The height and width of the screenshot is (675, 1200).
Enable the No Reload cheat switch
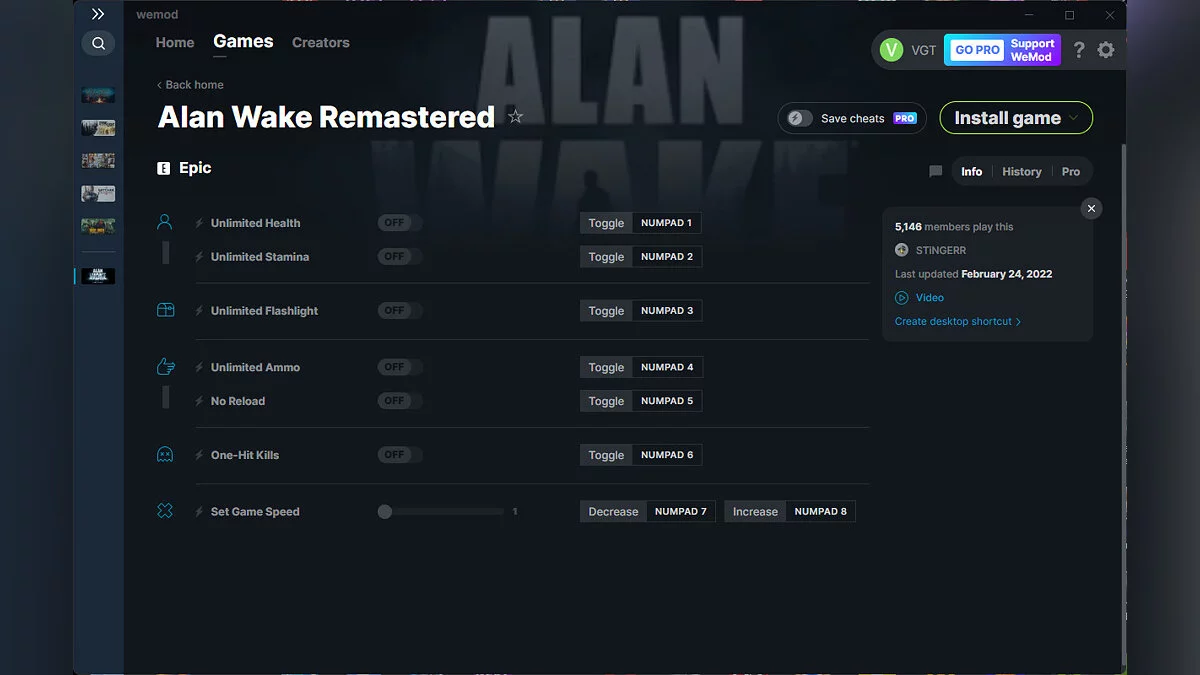coord(399,400)
